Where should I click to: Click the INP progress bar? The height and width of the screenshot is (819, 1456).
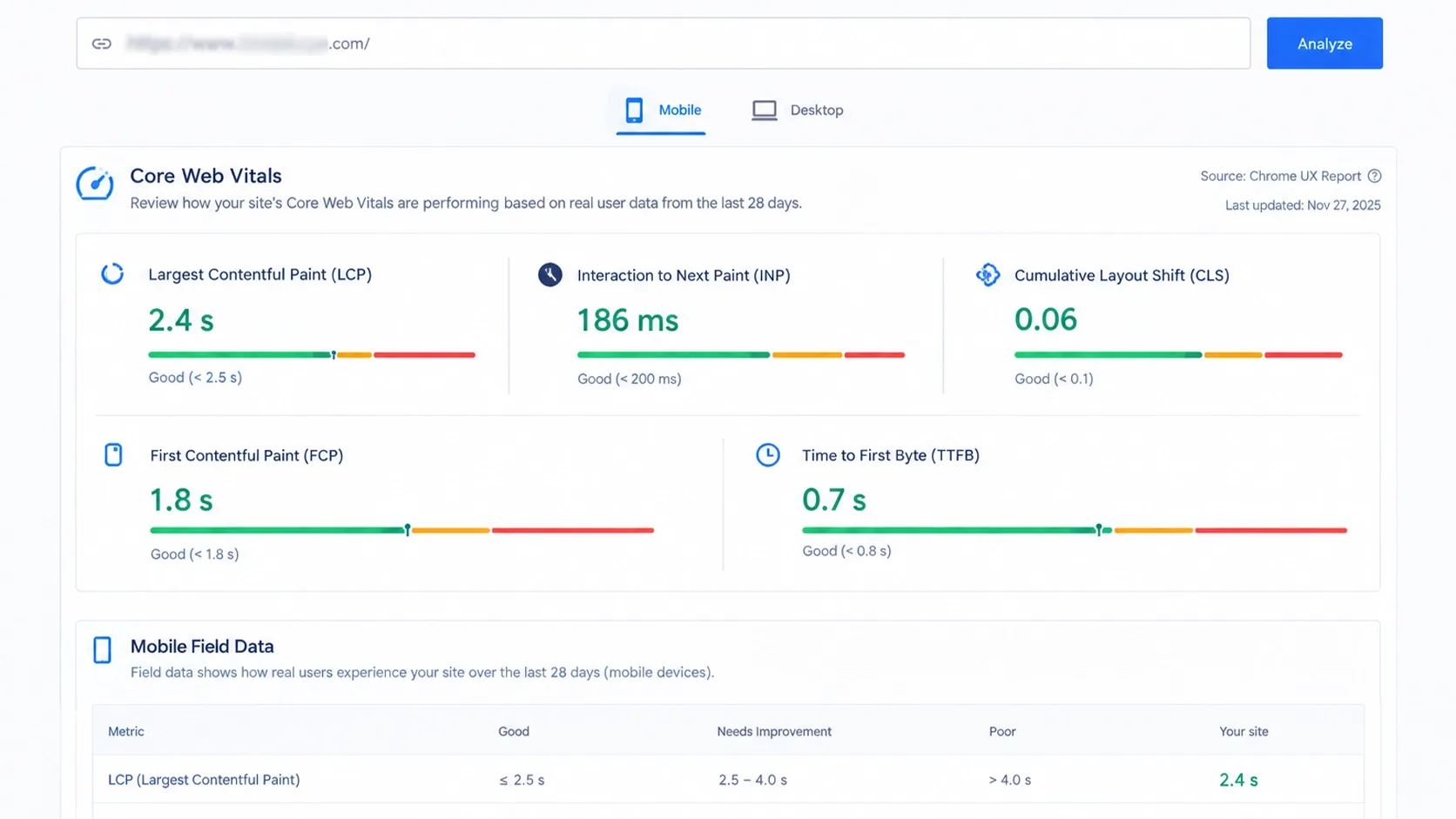[741, 355]
